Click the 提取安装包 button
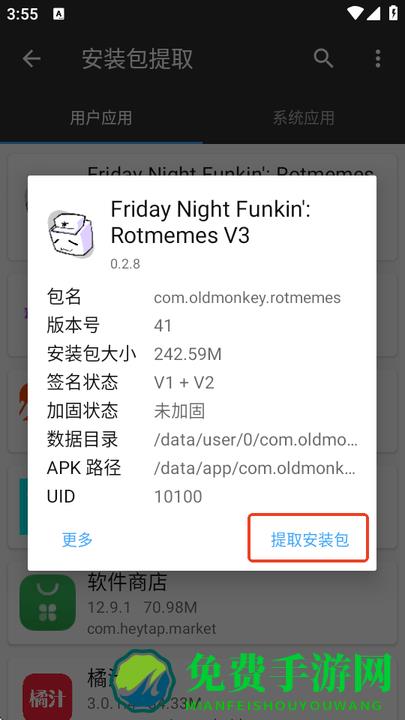This screenshot has height=720, width=405. pos(310,540)
